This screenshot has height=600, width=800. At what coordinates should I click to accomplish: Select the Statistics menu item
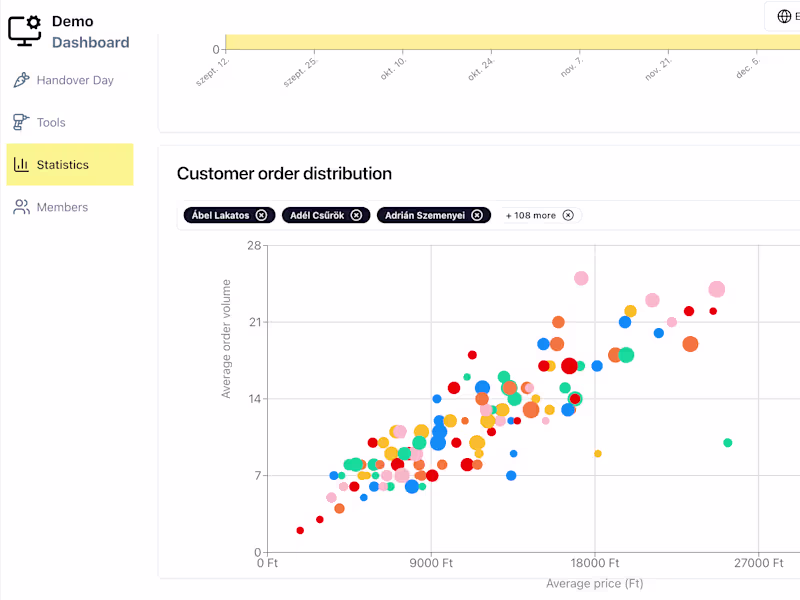63,165
